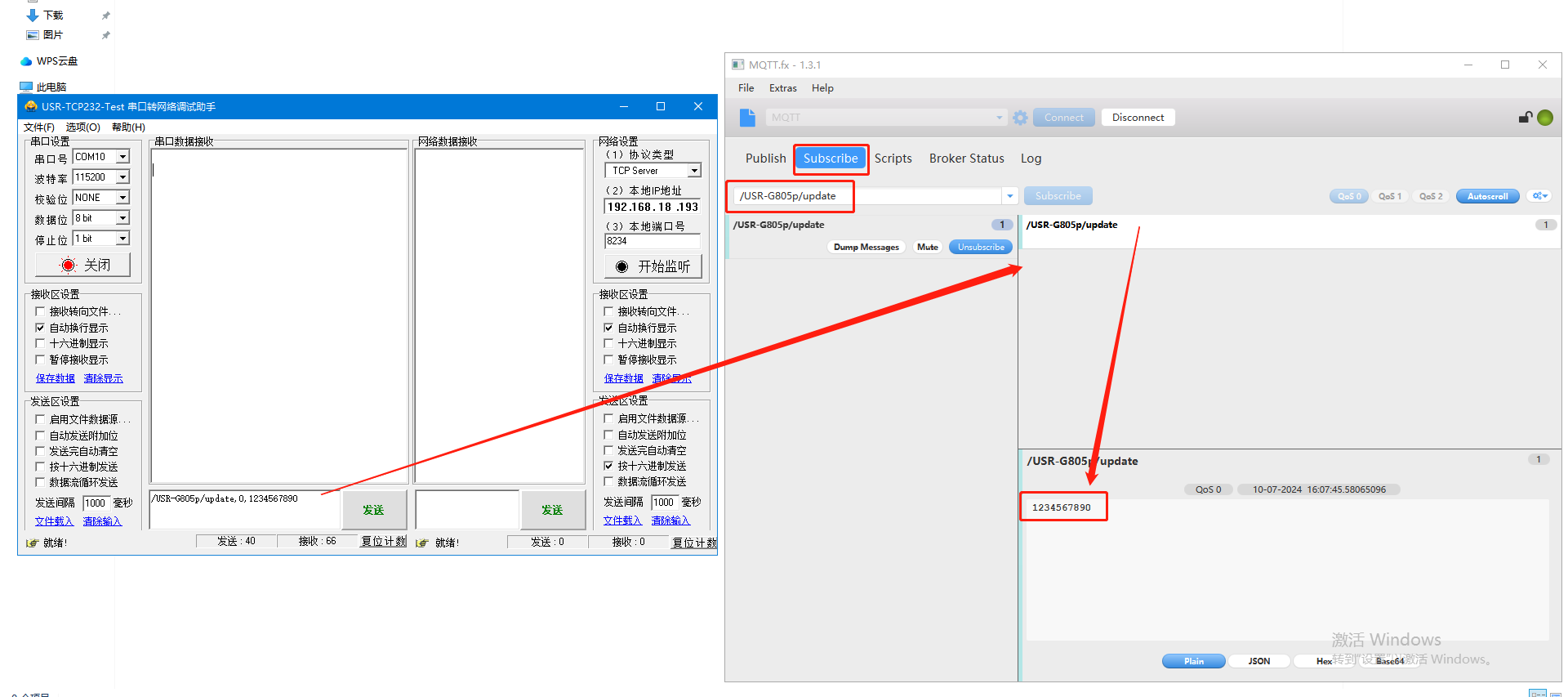This screenshot has height=697, width=1568.
Task: Open the 波特率 115200 dropdown
Action: [x=122, y=177]
